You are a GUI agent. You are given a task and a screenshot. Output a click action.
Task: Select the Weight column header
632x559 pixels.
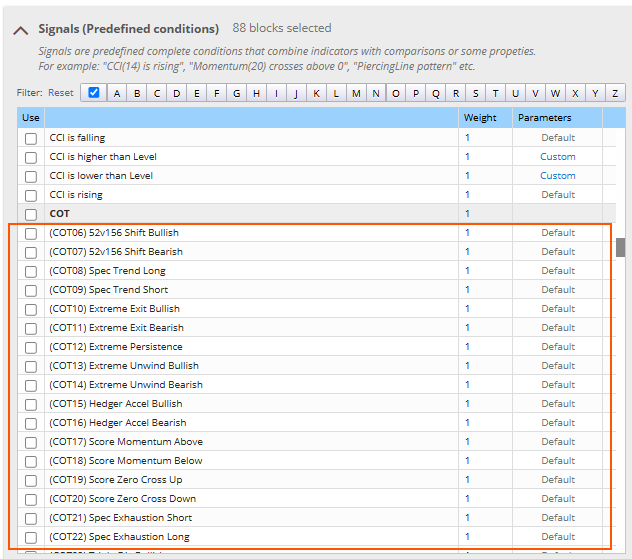click(x=480, y=118)
